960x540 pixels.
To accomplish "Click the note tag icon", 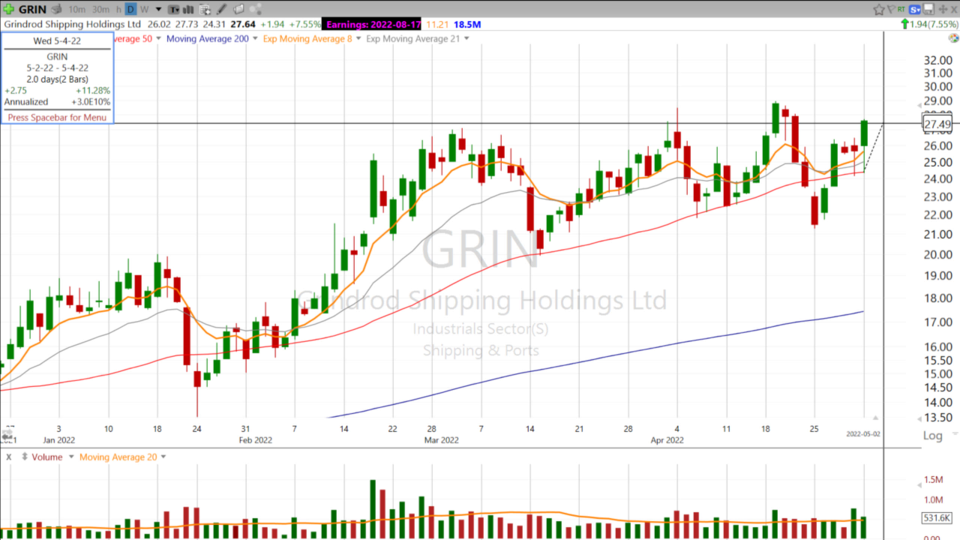I will click(x=239, y=9).
